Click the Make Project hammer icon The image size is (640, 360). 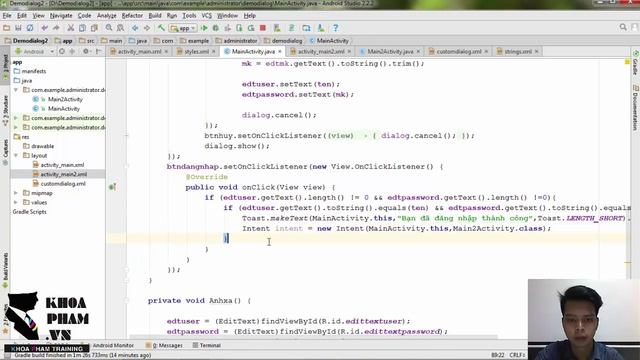click(162, 28)
